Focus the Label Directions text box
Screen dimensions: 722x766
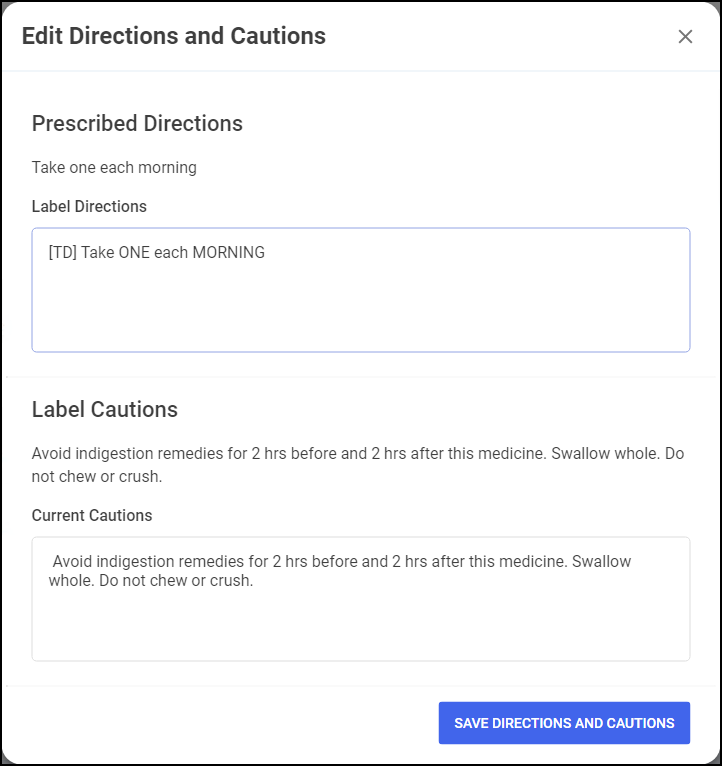coord(360,300)
